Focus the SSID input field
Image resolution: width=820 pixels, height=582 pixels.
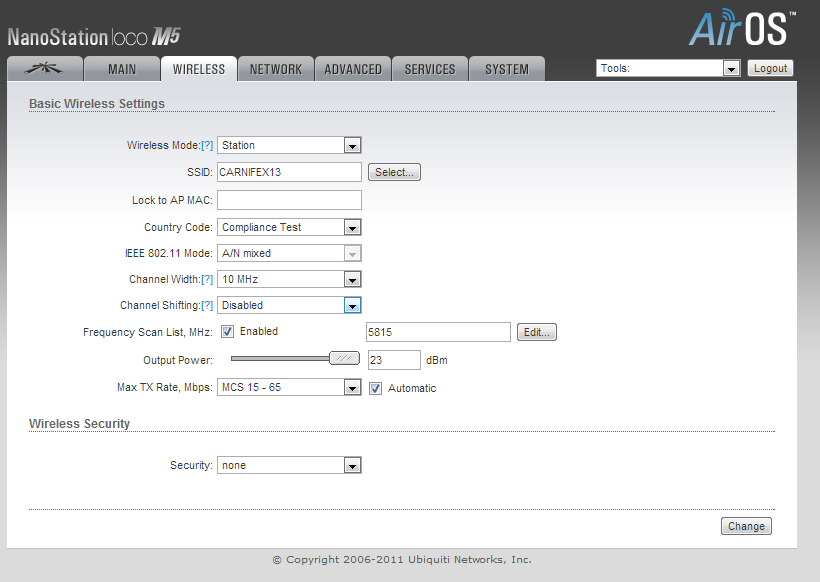click(289, 172)
